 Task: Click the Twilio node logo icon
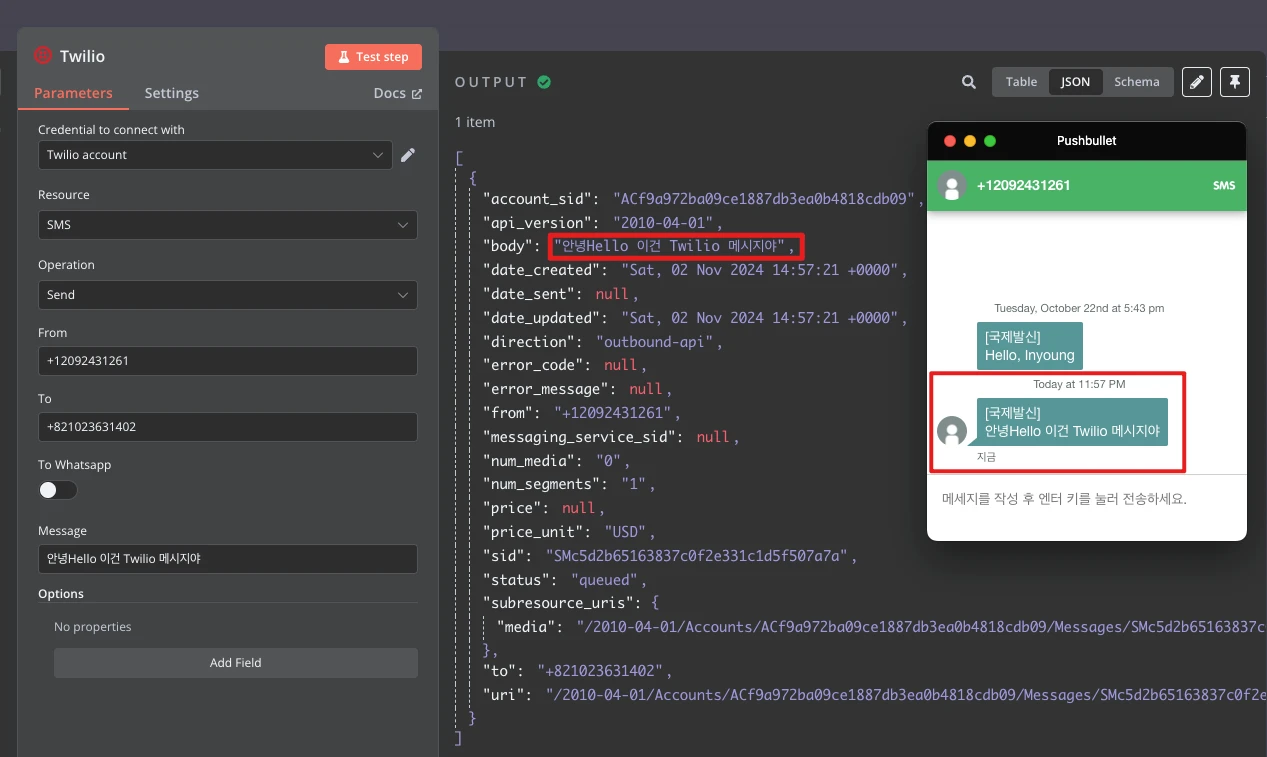click(x=43, y=56)
